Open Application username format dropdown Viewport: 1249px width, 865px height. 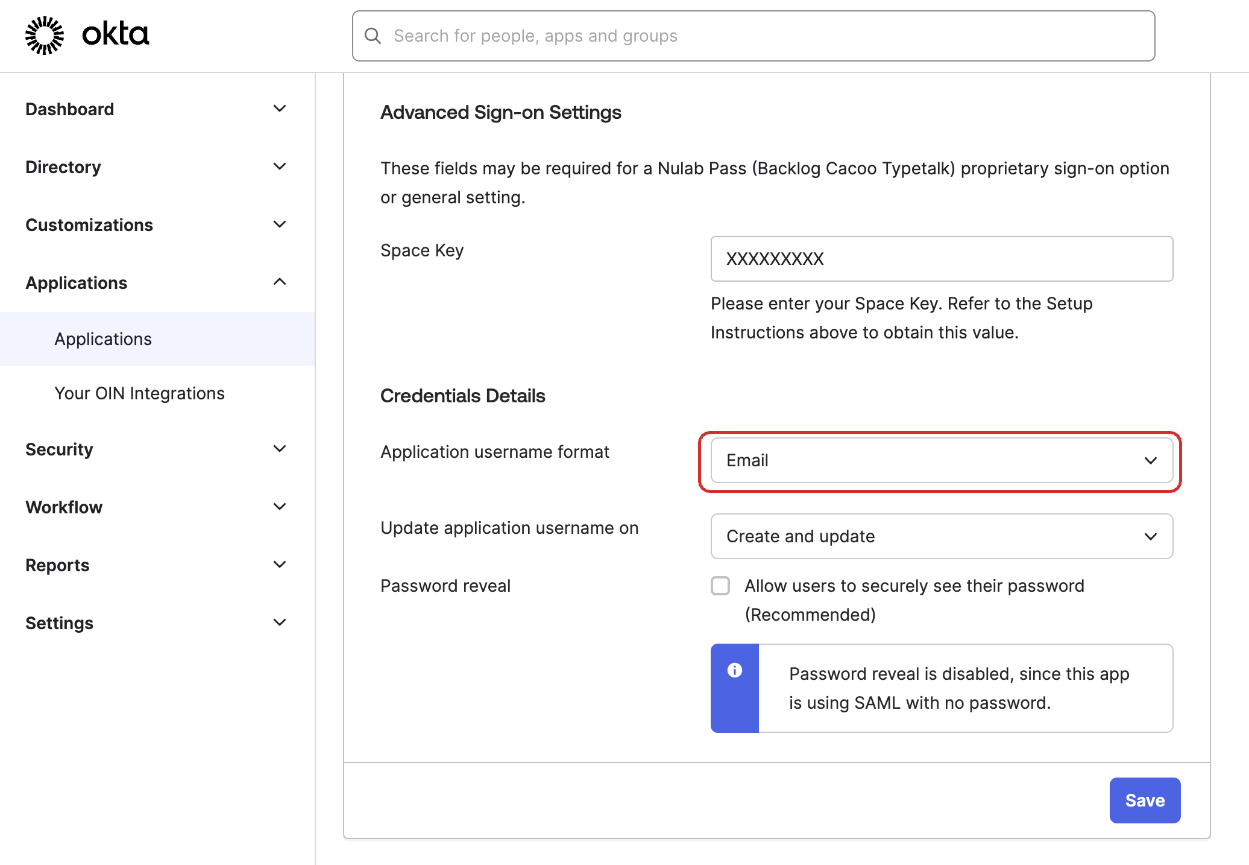click(x=942, y=461)
